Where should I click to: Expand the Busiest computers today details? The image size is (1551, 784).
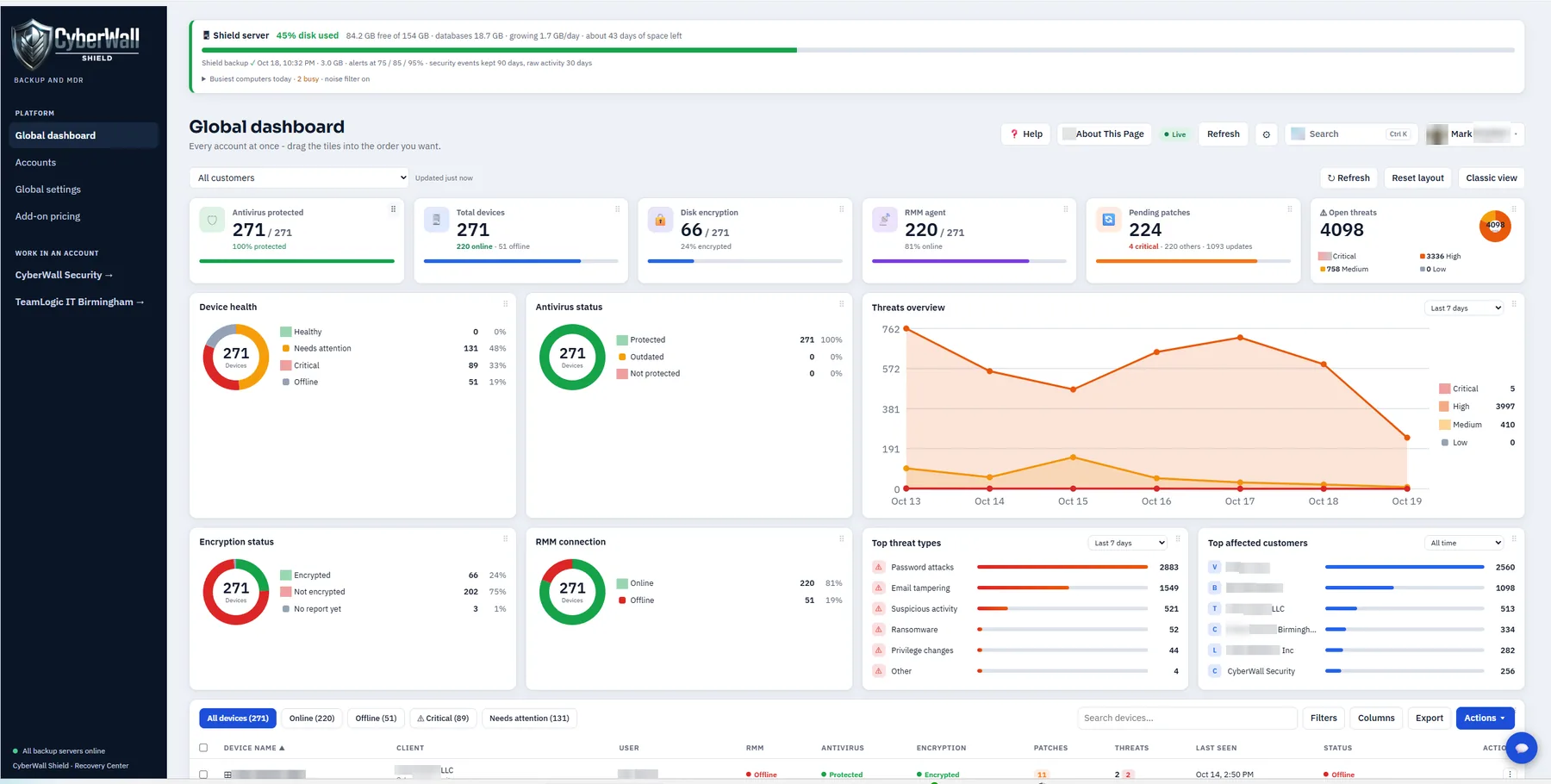tap(285, 79)
